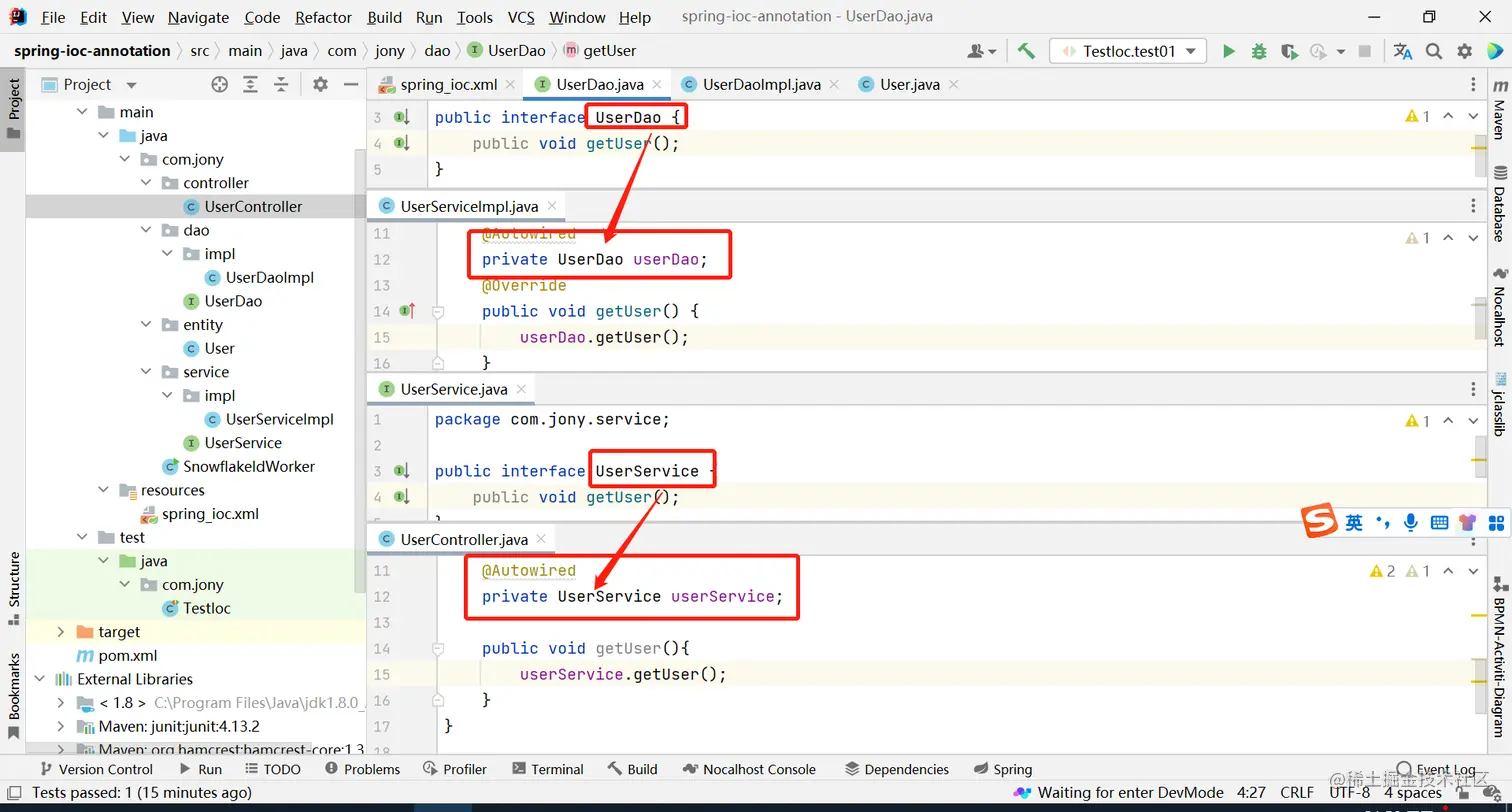Switch to the spring_ioc.xml editor tab
The height and width of the screenshot is (812, 1512).
click(x=449, y=85)
